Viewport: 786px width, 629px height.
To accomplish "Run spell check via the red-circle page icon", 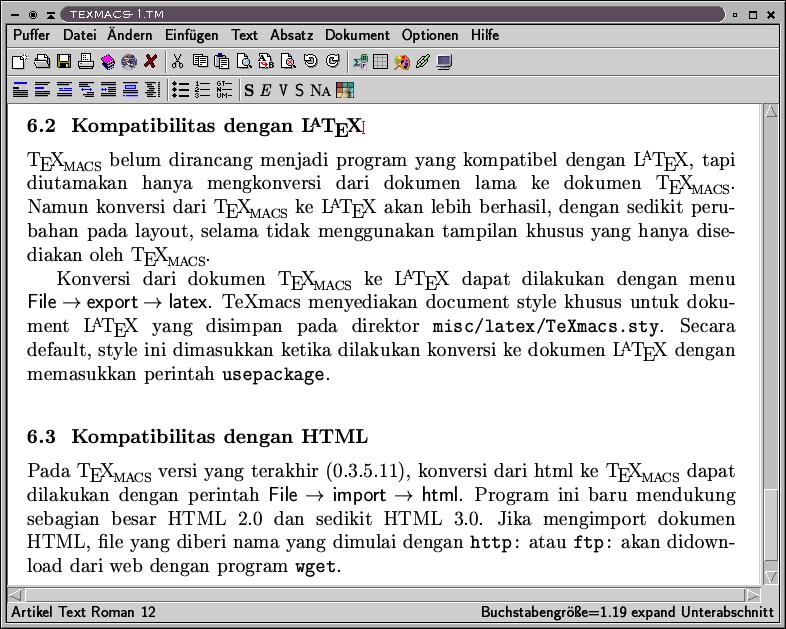I will click(x=288, y=62).
